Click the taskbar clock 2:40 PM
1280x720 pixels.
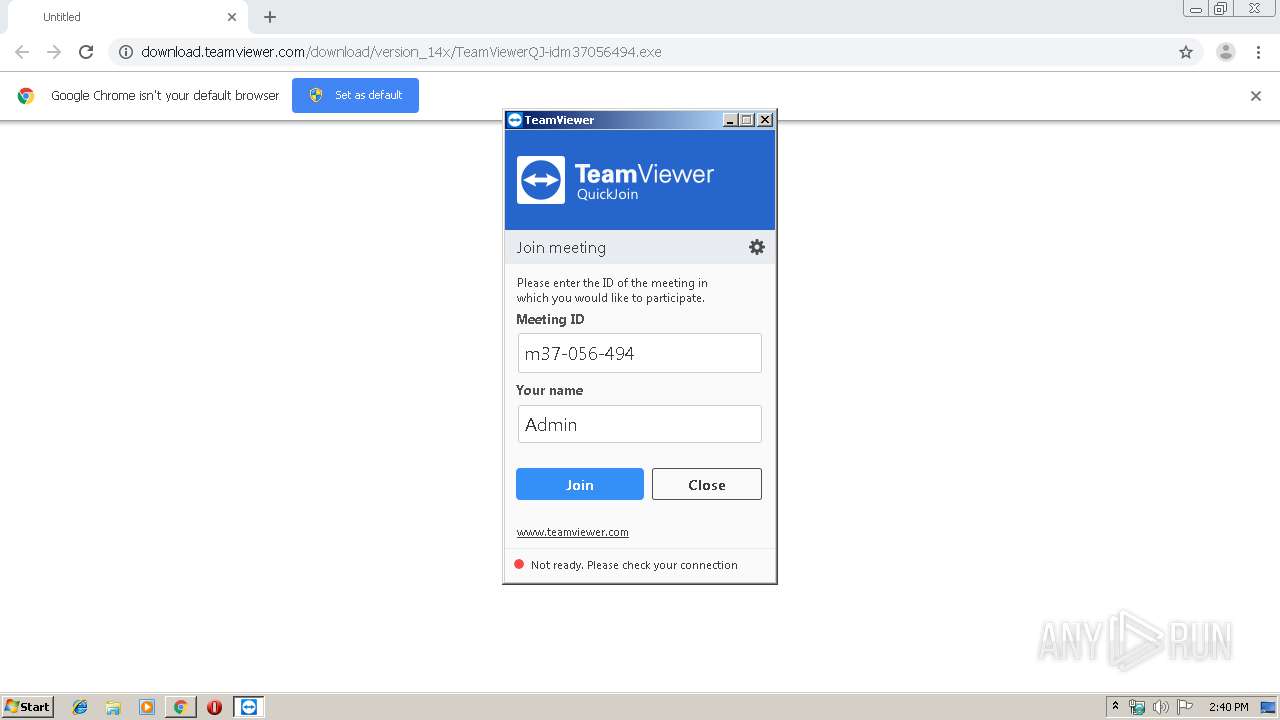coord(1228,707)
